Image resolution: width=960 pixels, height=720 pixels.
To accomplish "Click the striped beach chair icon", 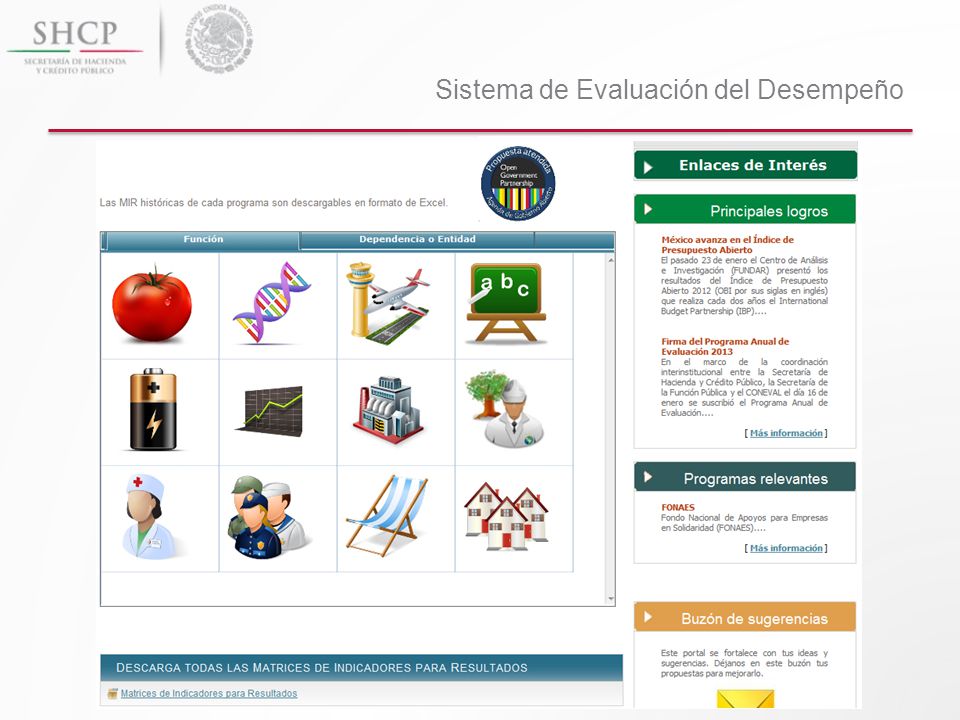I will (386, 516).
